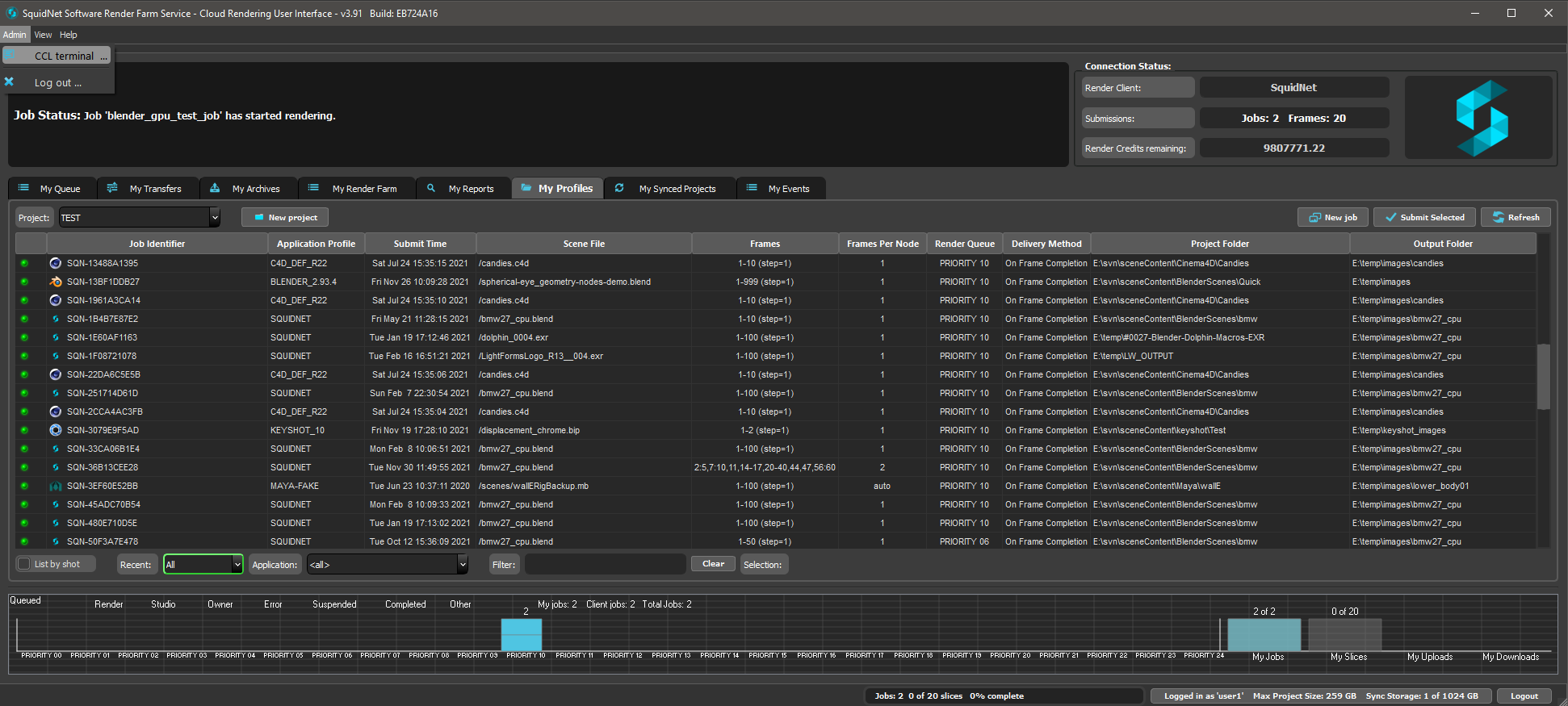1568x706 pixels.
Task: Click the green status dot for SQN-13BF1DDB27
Action: 24,282
